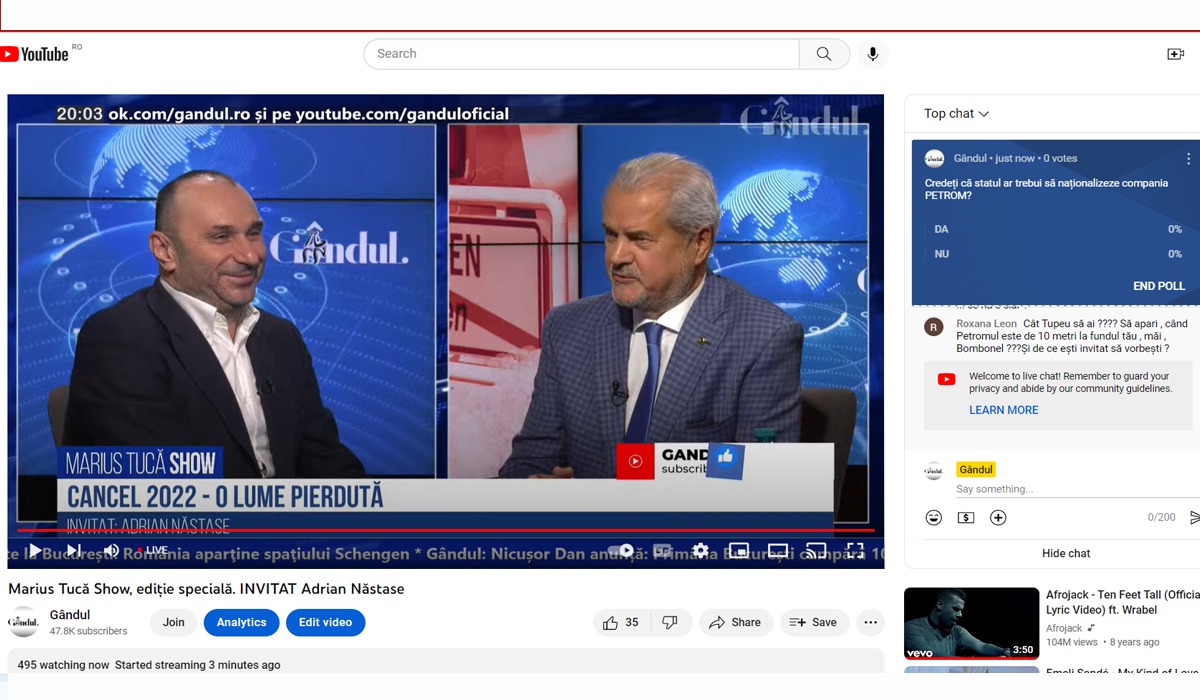Click the YouTube home logo
Screen dimensions: 1200x700
click(x=35, y=54)
